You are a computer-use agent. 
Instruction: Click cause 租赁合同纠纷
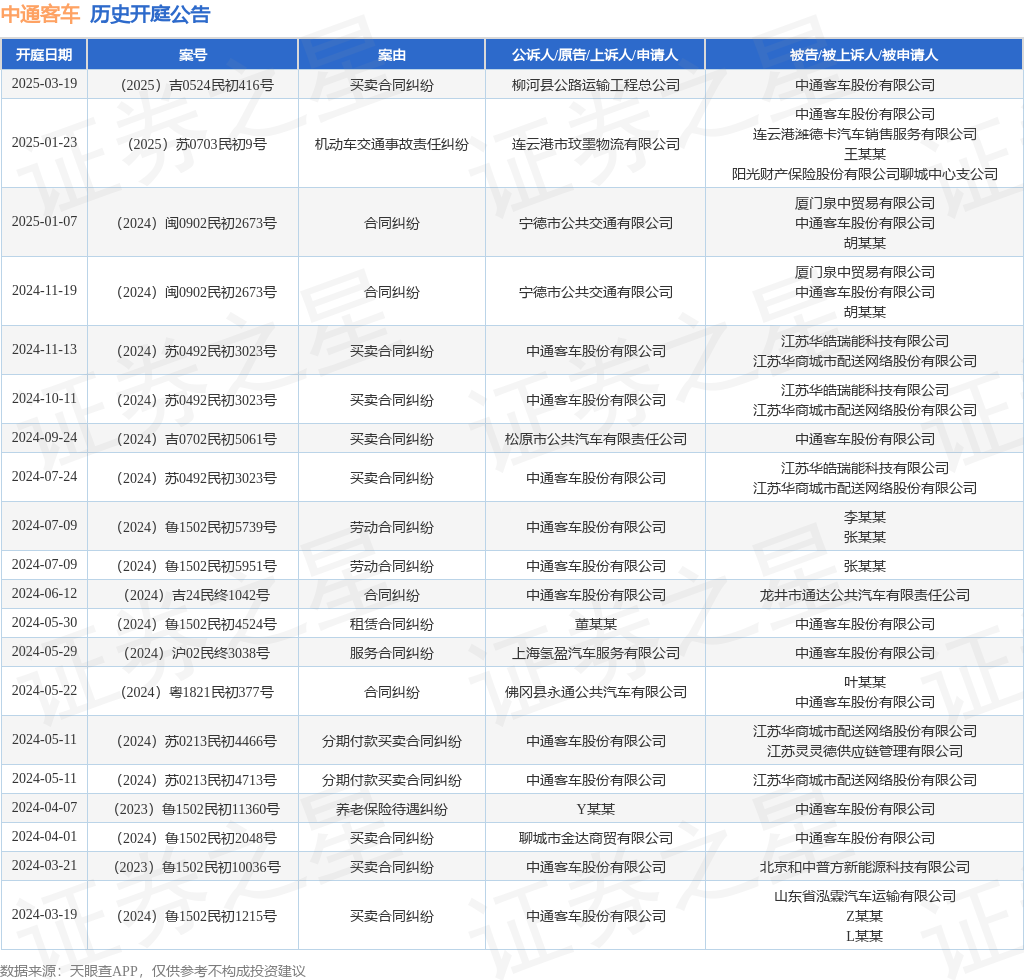point(392,624)
